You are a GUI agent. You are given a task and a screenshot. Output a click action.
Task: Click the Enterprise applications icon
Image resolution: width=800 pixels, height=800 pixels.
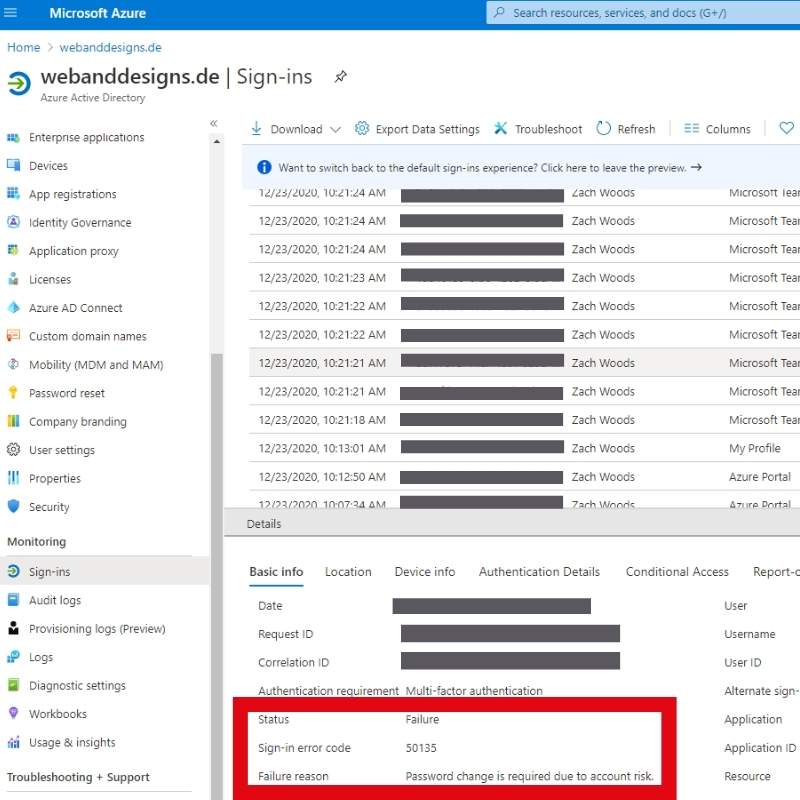13,137
